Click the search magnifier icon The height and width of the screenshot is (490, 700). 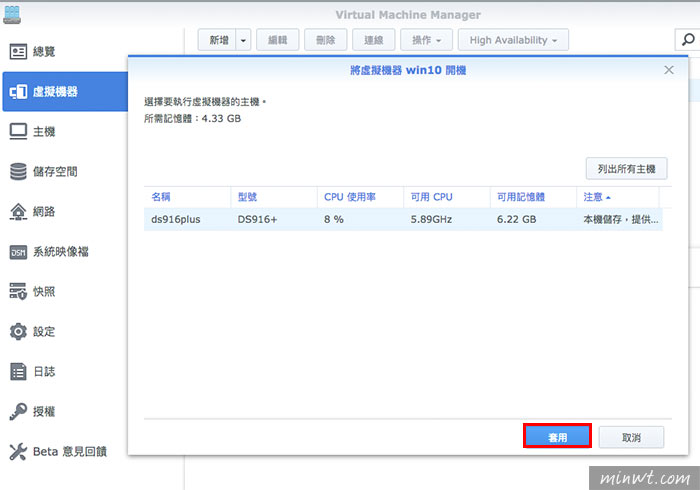pyautogui.click(x=688, y=40)
